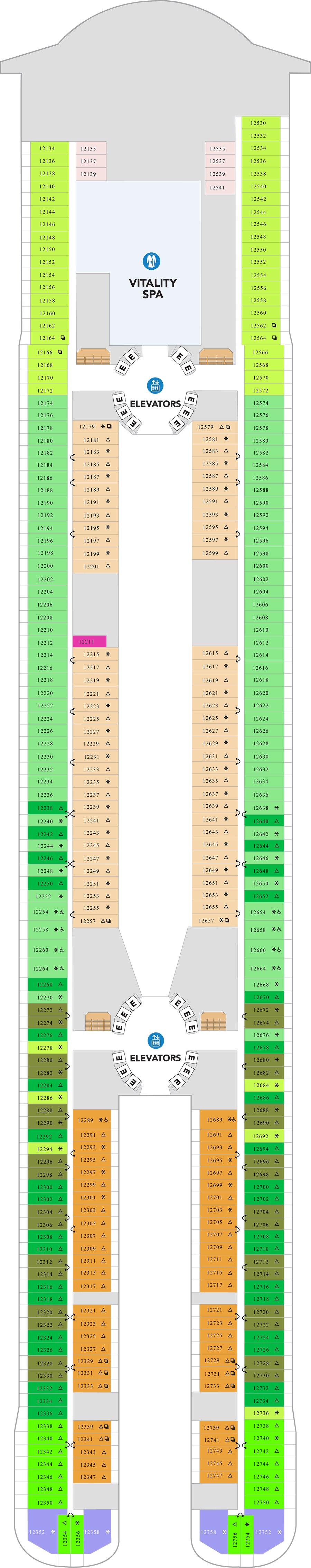Image resolution: width=311 pixels, height=1568 pixels.
Task: Click the sofa bed symbol on cabin 12257
Action: click(x=109, y=920)
